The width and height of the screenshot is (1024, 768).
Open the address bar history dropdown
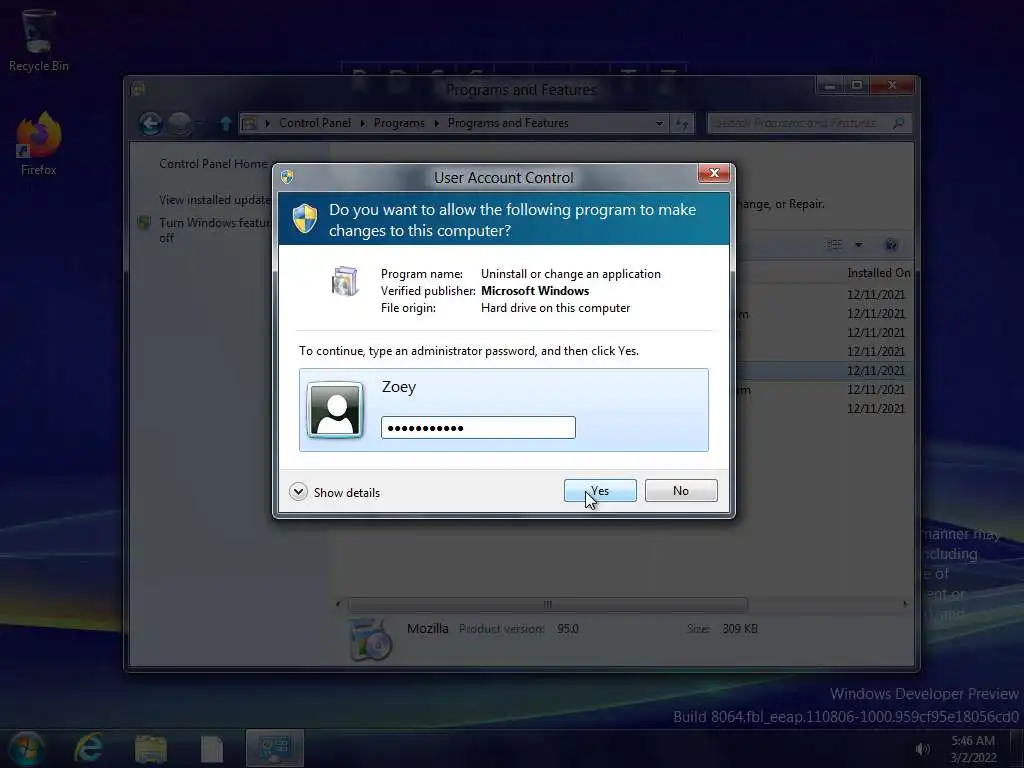[x=659, y=123]
